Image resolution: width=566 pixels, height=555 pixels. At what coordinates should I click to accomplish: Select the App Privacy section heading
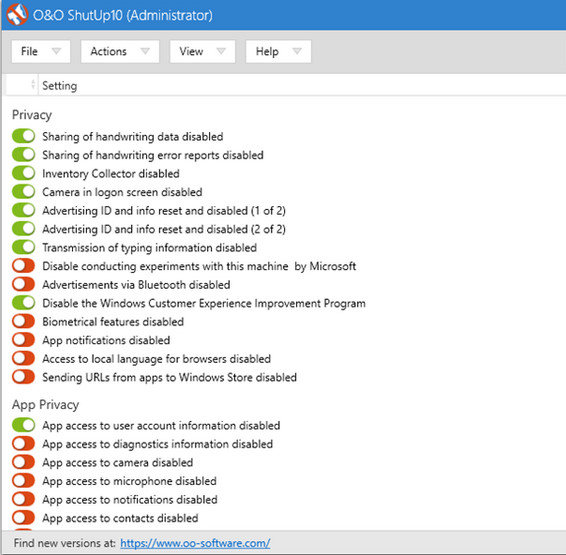[45, 405]
